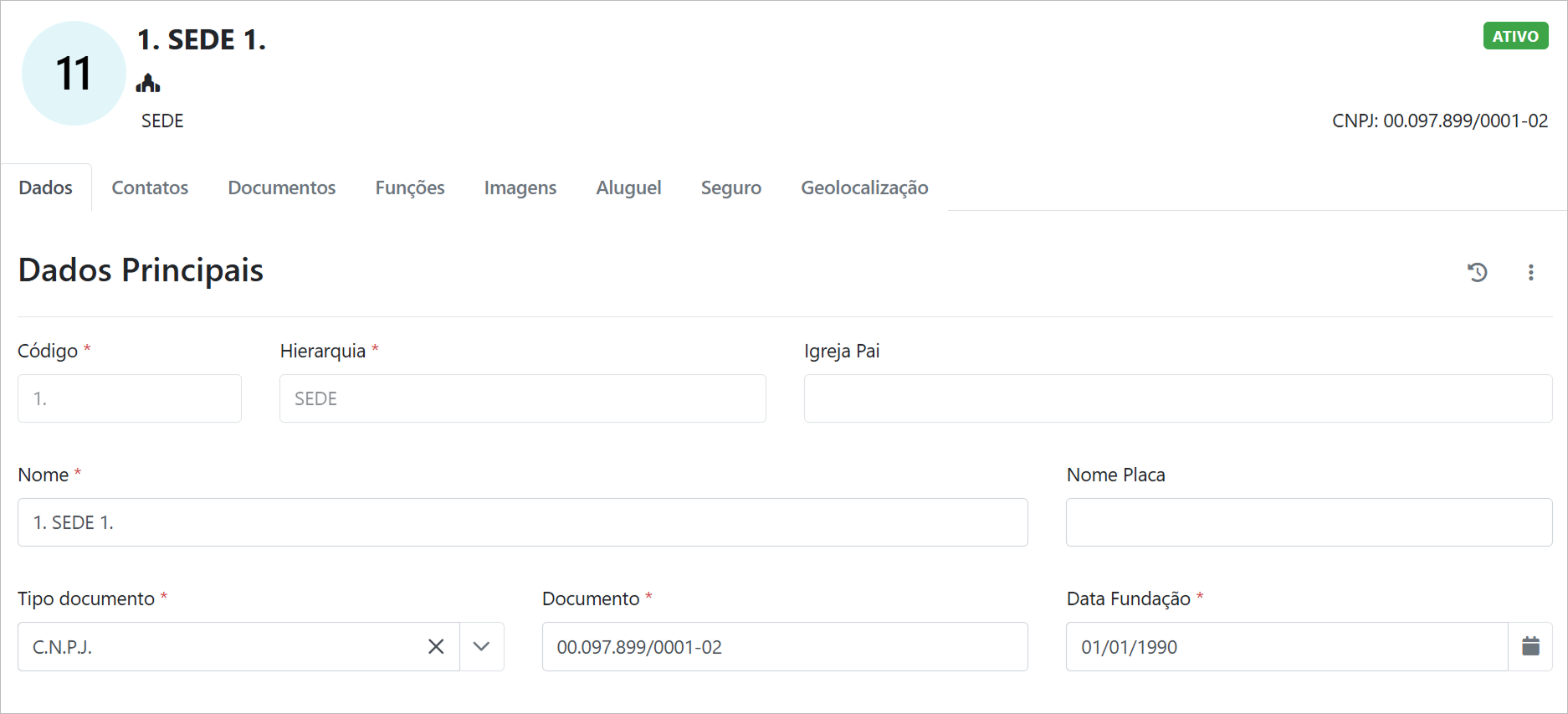Image resolution: width=1568 pixels, height=714 pixels.
Task: Expand the Tipo documento dropdown
Action: point(481,646)
